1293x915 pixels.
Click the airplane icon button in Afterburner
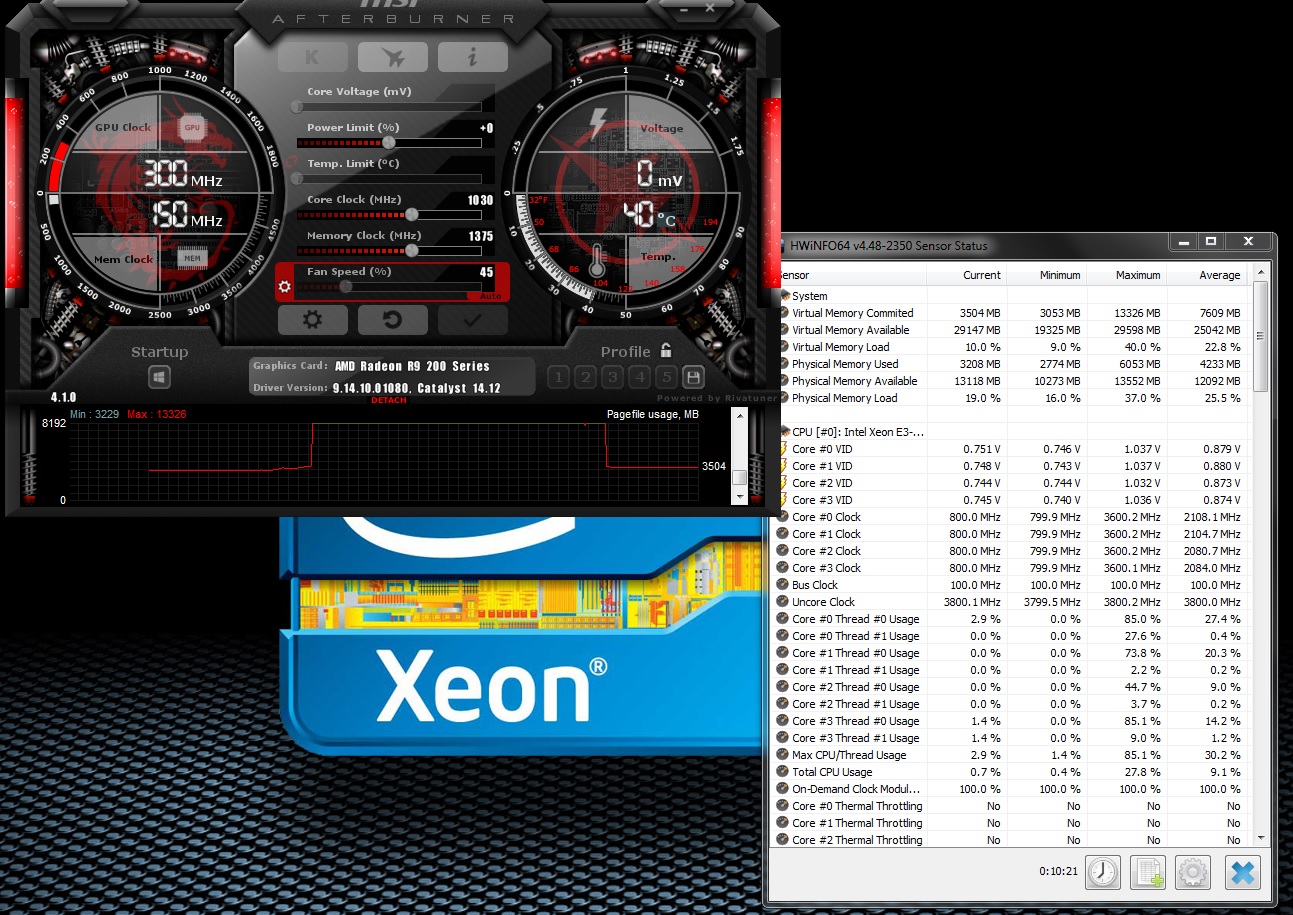pos(392,57)
